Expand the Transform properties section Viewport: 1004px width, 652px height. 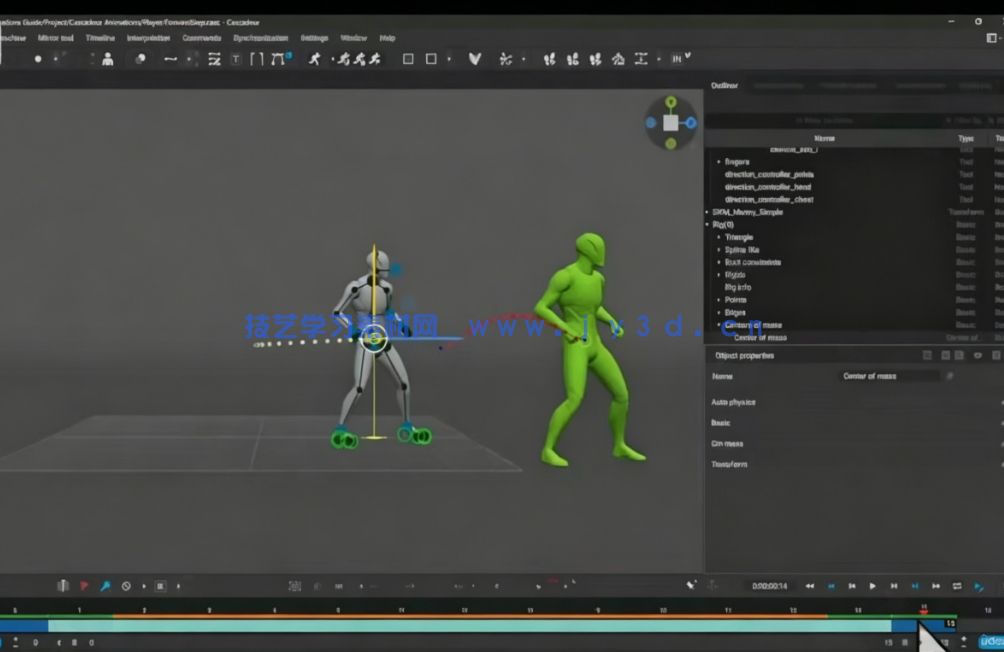[x=729, y=464]
